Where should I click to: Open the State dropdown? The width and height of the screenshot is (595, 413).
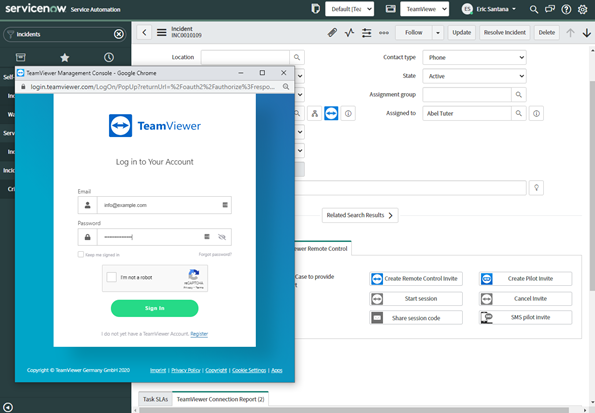click(x=474, y=76)
